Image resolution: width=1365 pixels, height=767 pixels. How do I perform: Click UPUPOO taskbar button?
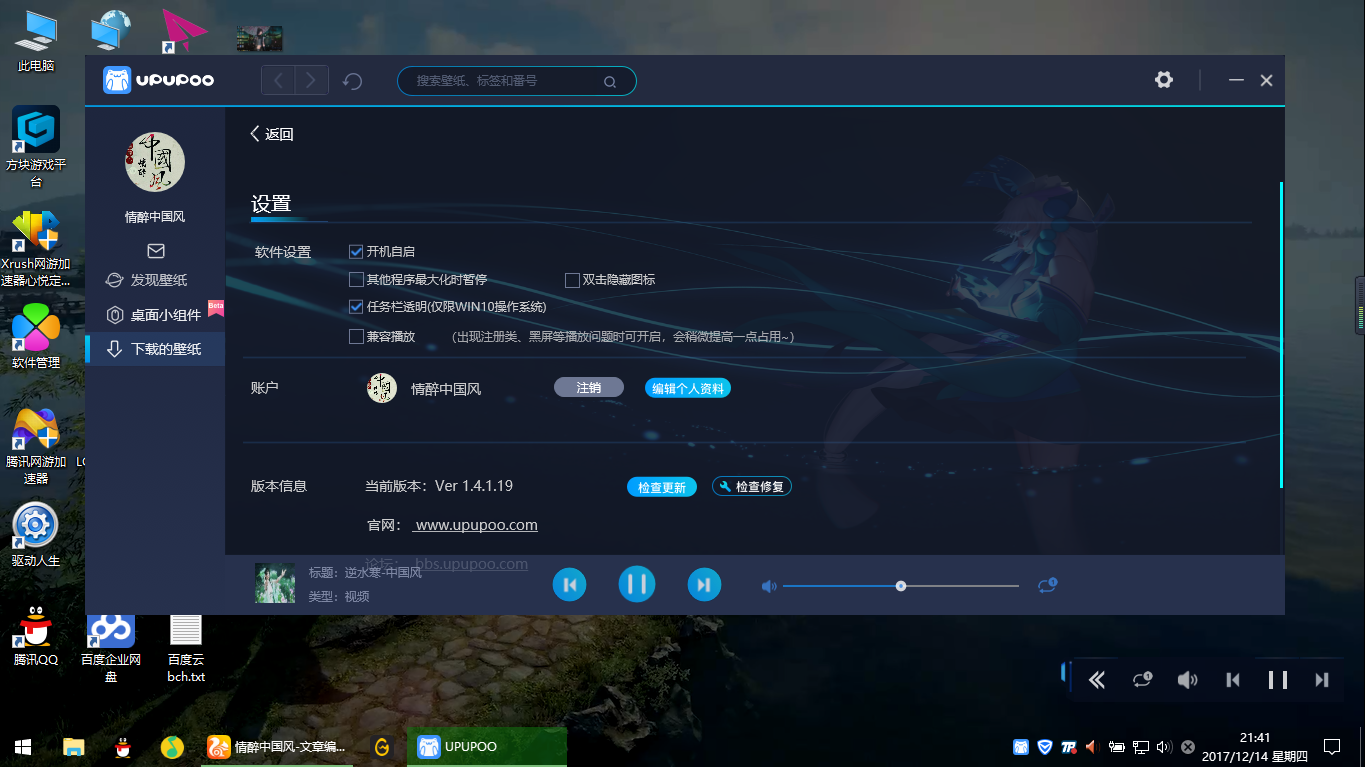pos(487,747)
